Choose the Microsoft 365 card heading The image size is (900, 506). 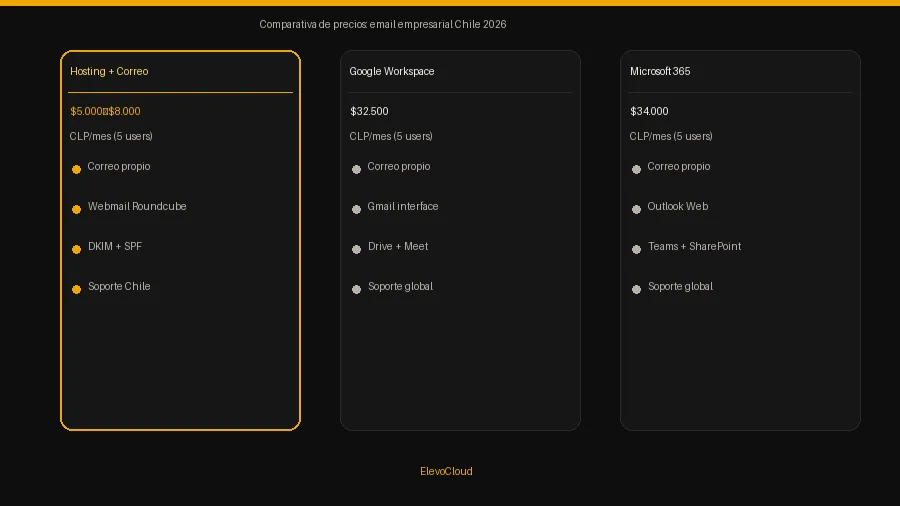660,71
